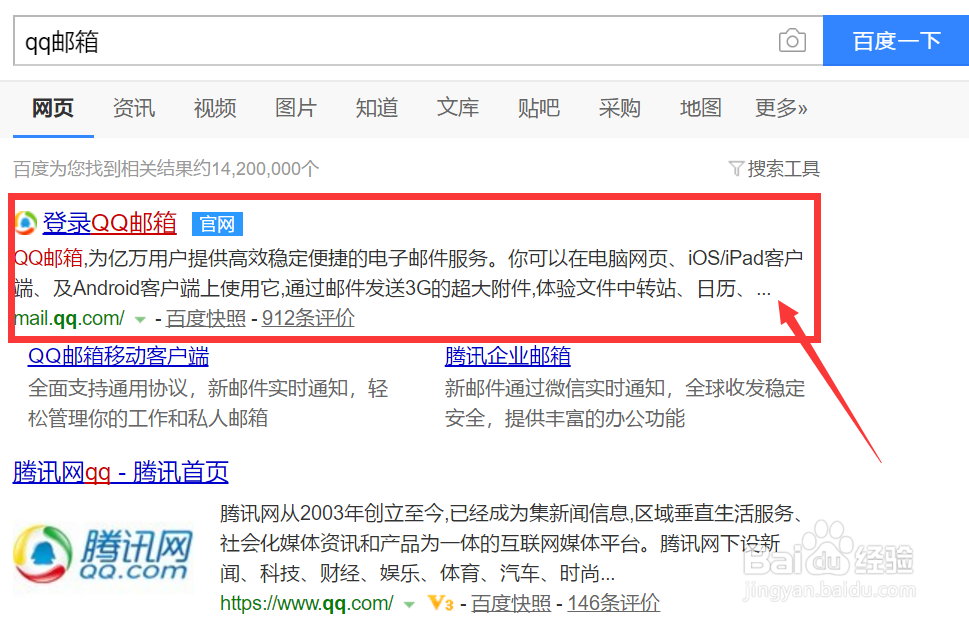Expand the arrow next to mail.qq.com/
The image size is (969, 623).
[x=140, y=320]
